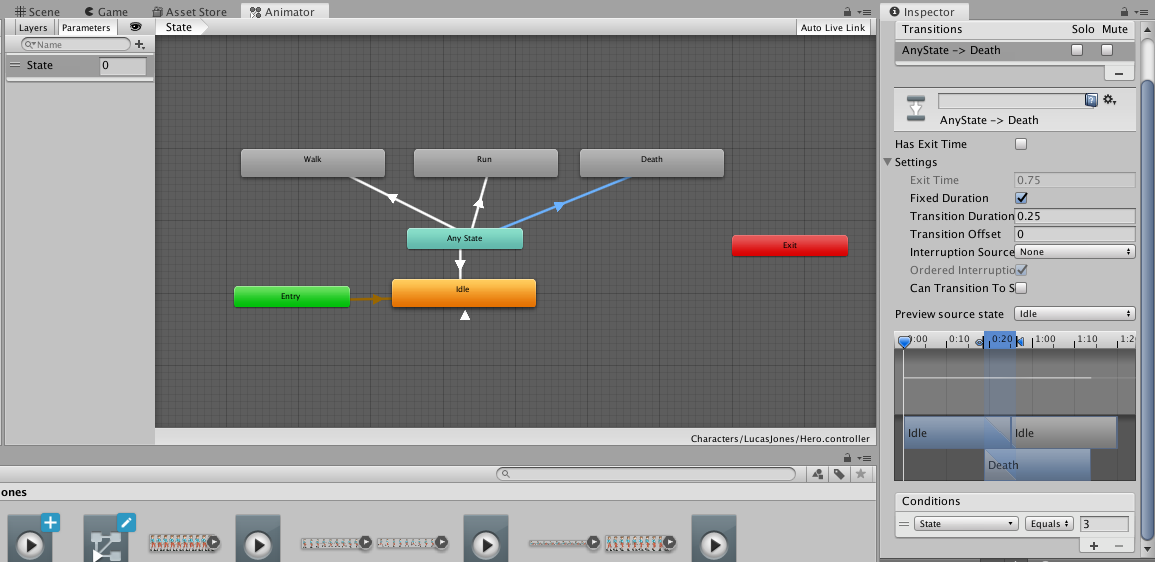Check the Has Exit Time checkbox
This screenshot has height=562, width=1155.
[x=1021, y=144]
